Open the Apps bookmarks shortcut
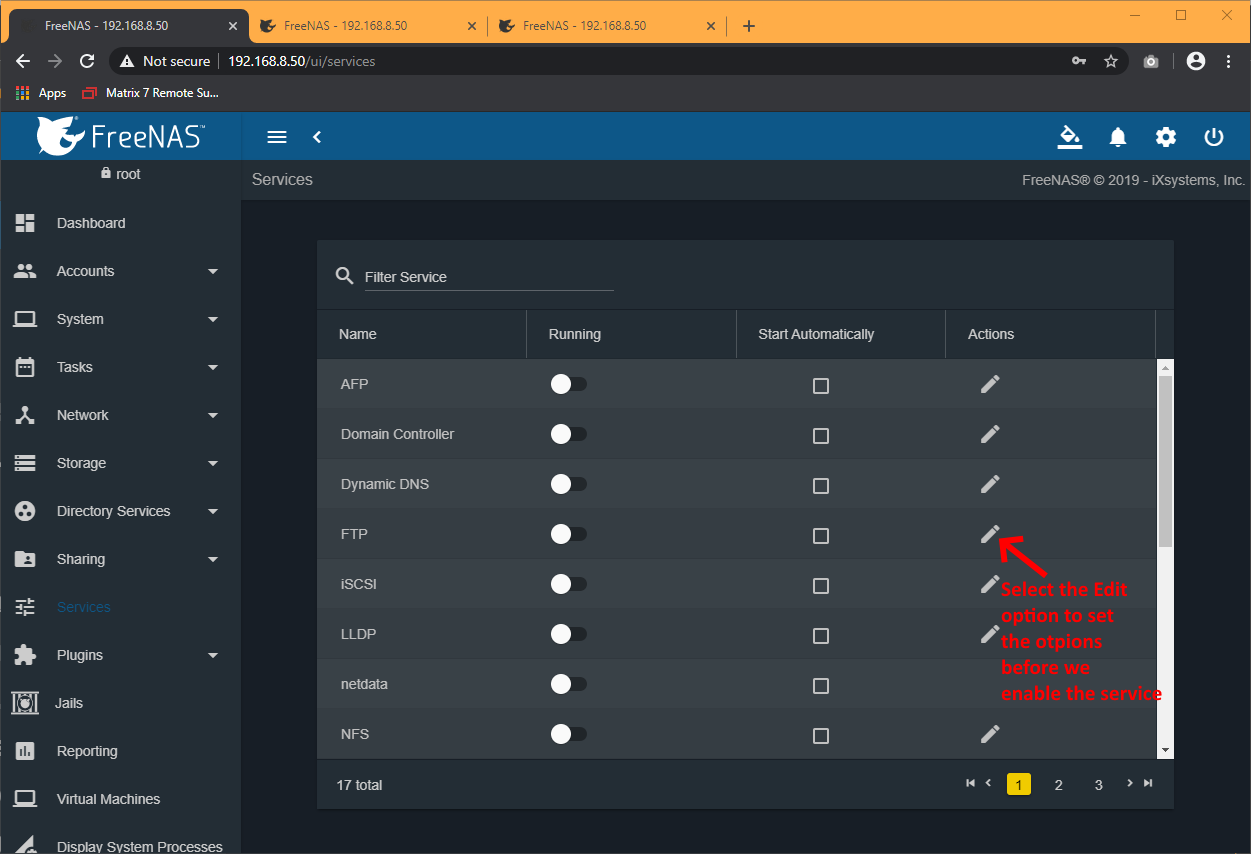Screen dimensions: 1251x854 (x=41, y=93)
